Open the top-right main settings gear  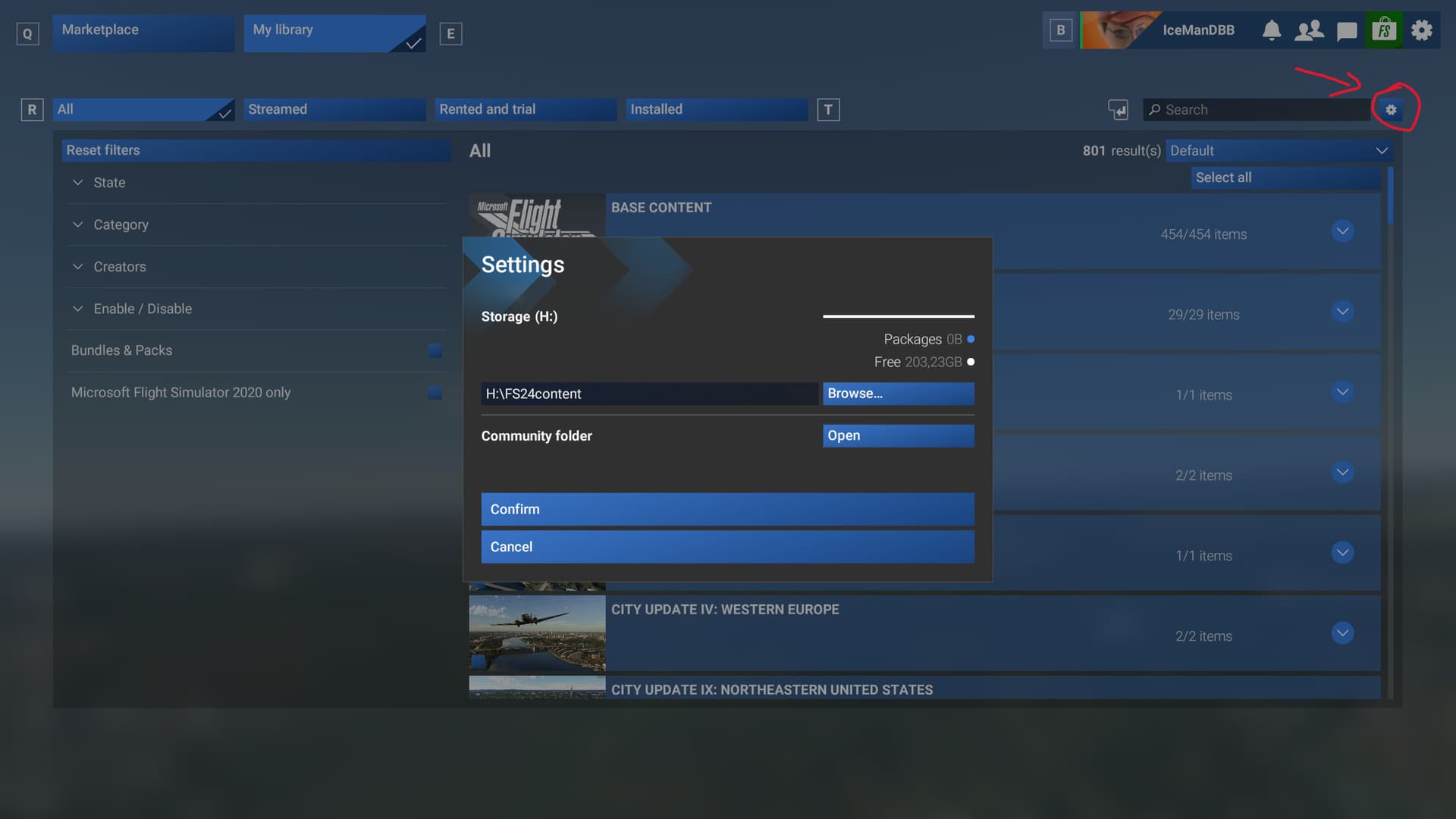click(x=1422, y=30)
